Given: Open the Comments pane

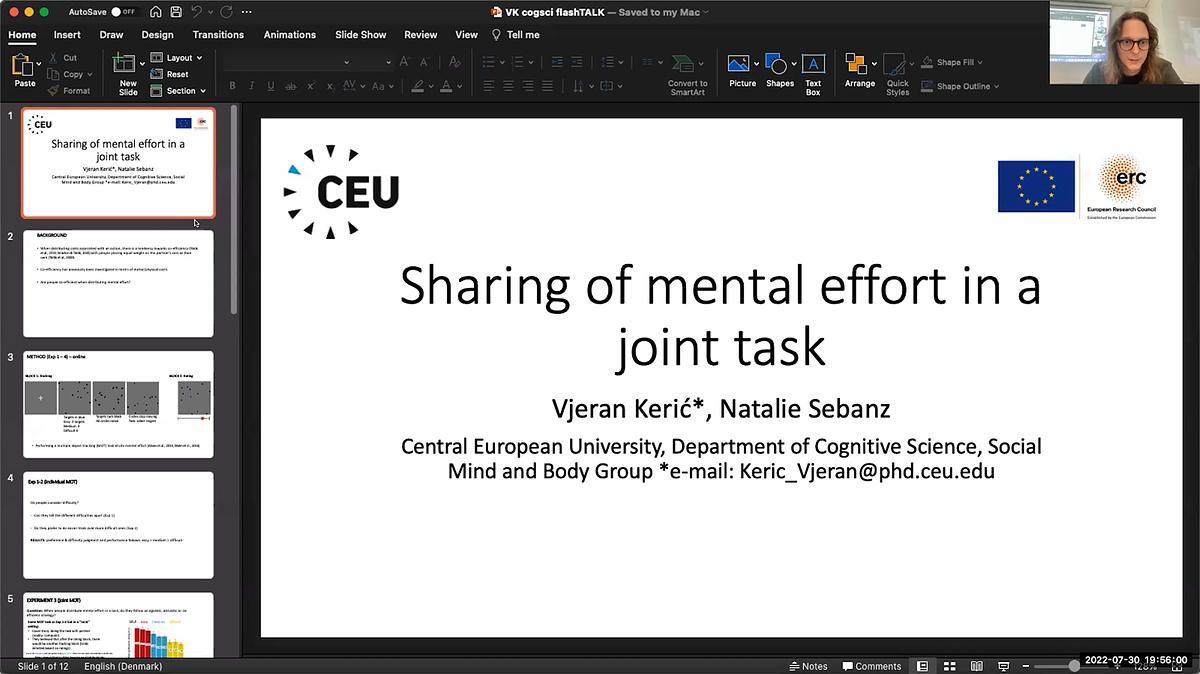Looking at the screenshot, I should pyautogui.click(x=871, y=666).
